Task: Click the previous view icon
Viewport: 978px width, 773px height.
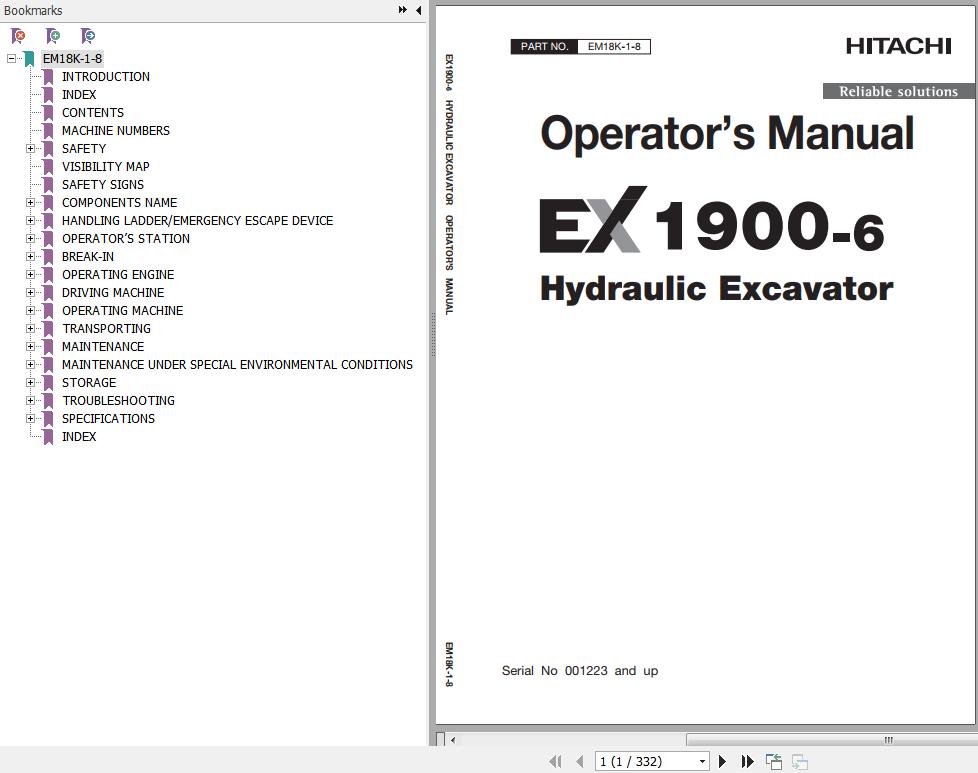Action: (774, 761)
